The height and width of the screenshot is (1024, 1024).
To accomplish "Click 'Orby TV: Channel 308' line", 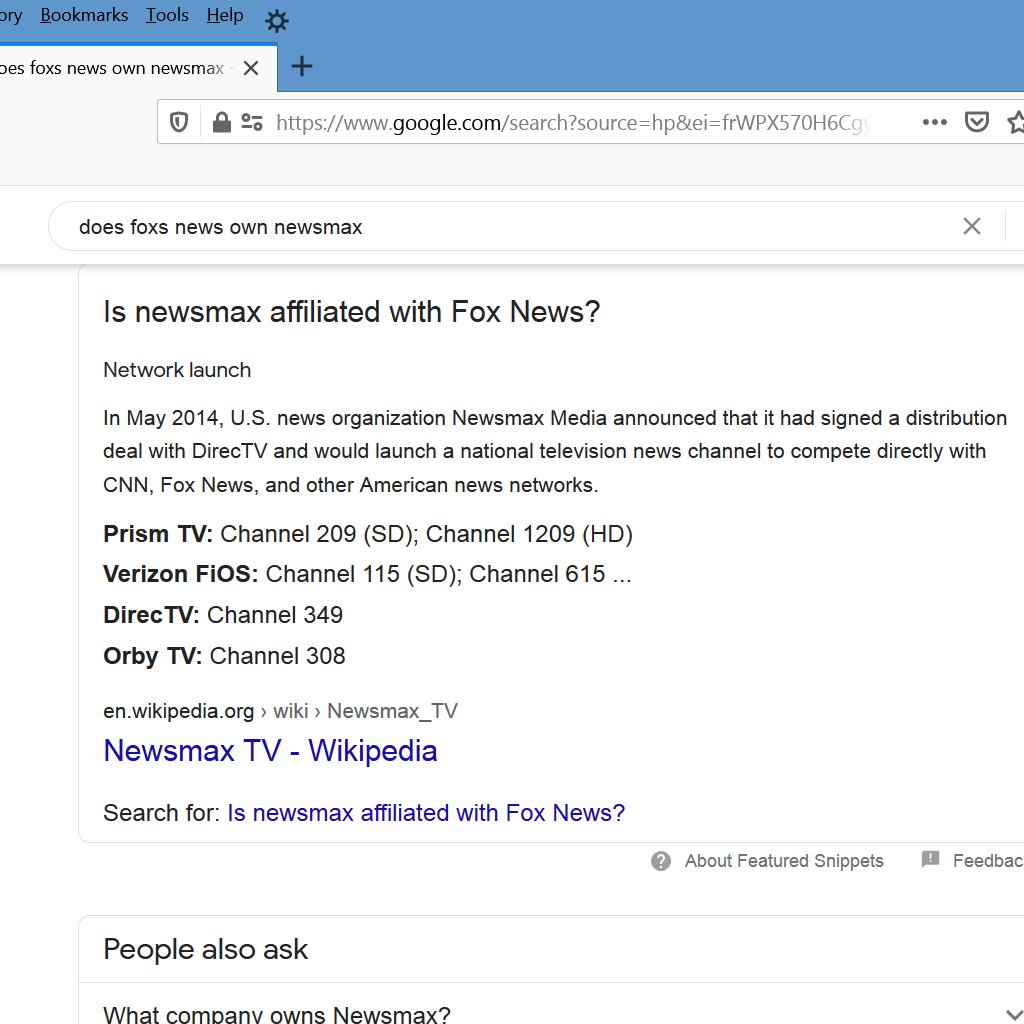I will (224, 656).
